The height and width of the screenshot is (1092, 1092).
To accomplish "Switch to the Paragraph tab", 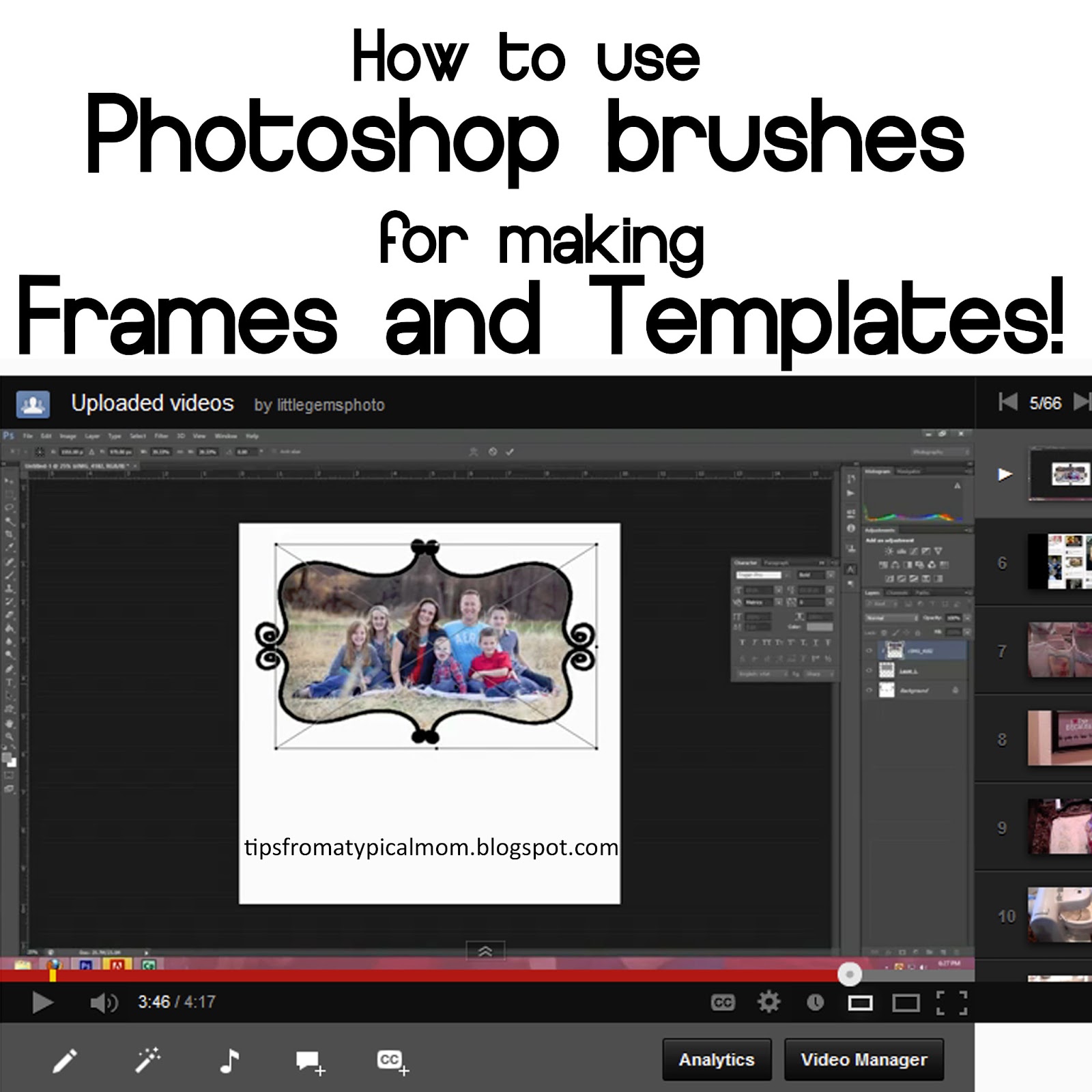I will click(776, 563).
